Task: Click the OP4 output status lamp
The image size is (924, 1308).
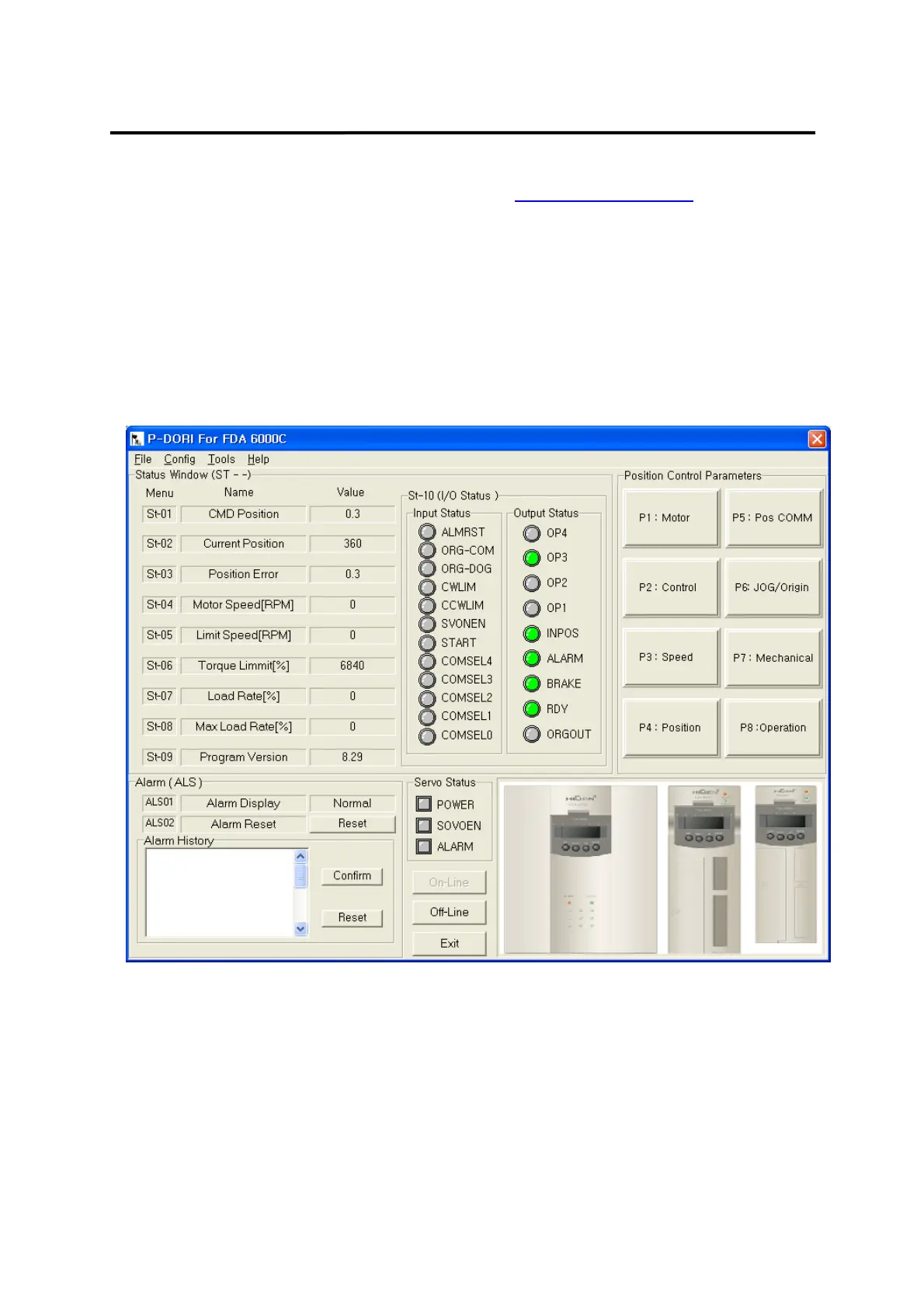Action: (532, 534)
